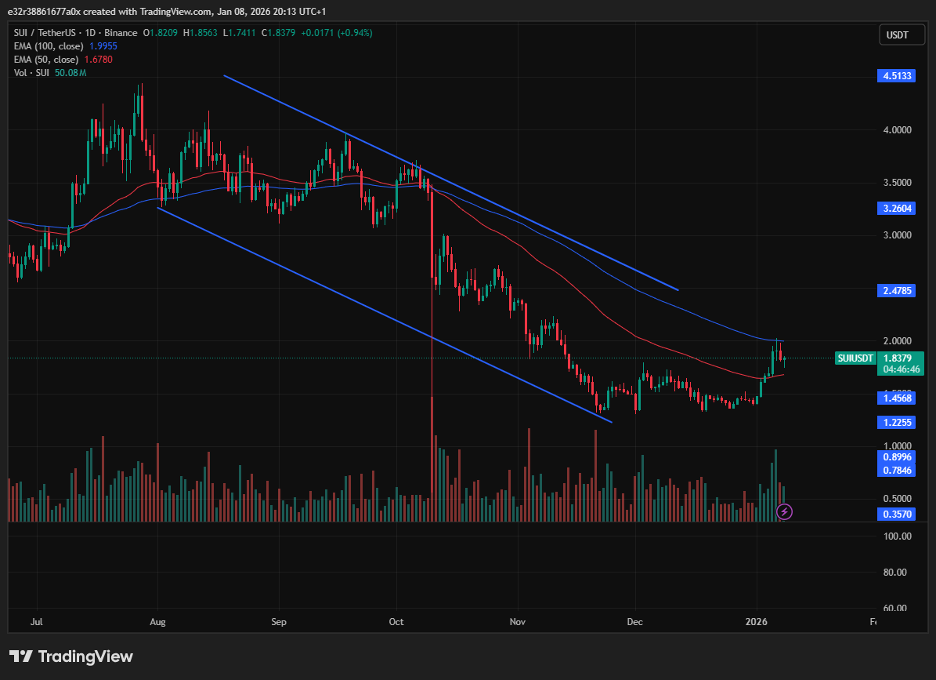Select the 2.4785 price label
Image resolution: width=936 pixels, height=680 pixels.
(897, 290)
